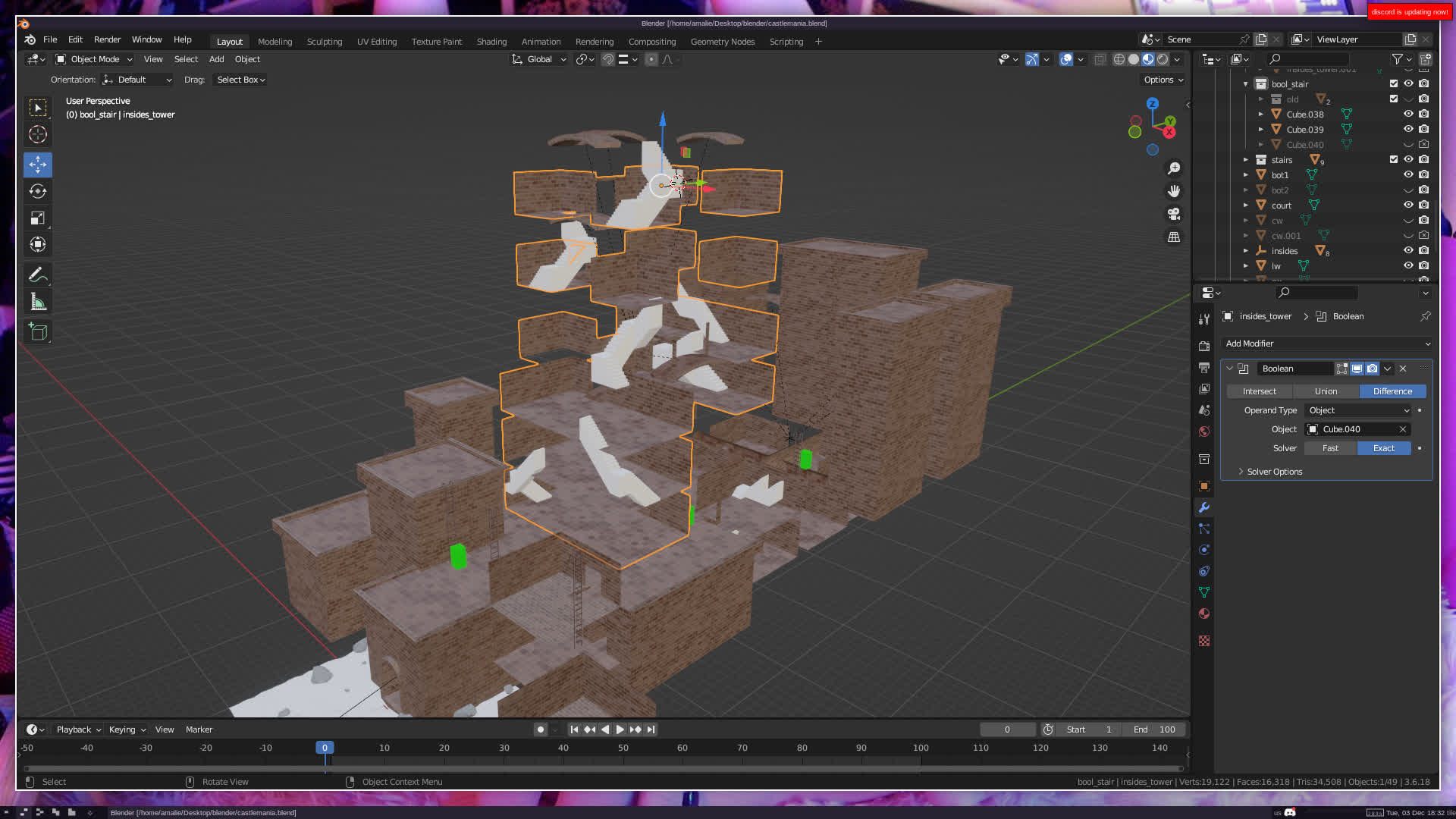Hide Cube.038 with its eye icon
The height and width of the screenshot is (819, 1456).
tap(1408, 115)
